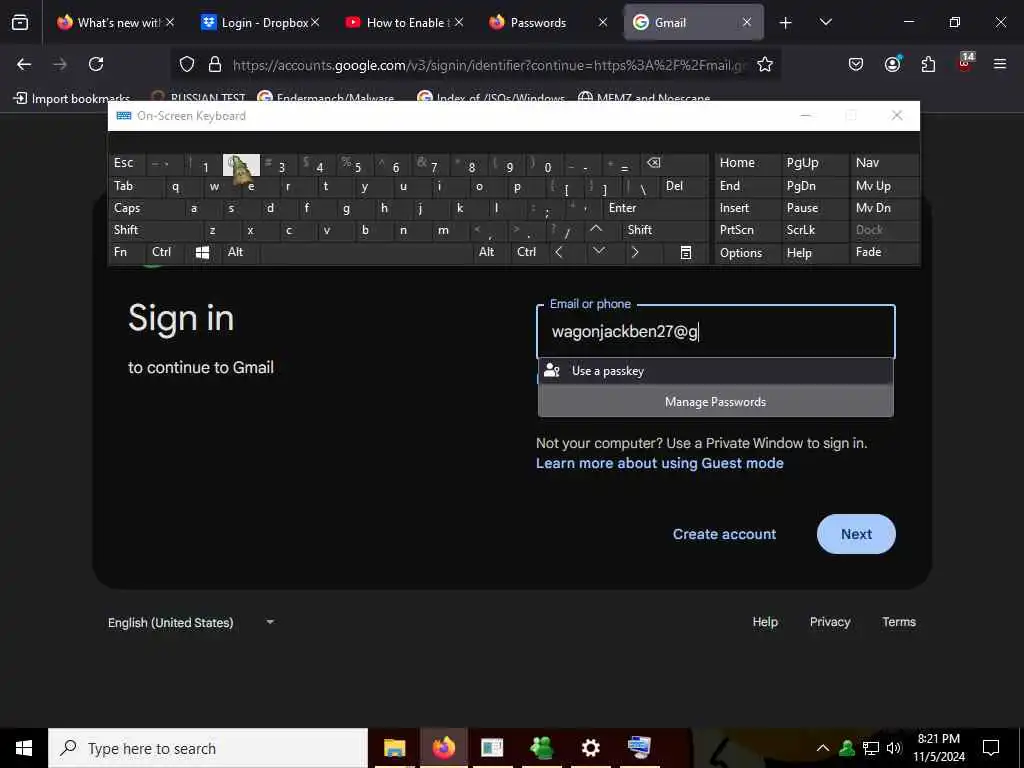This screenshot has width=1024, height=768.
Task: Click the Help key on On-Screen Keyboard
Action: (x=814, y=253)
